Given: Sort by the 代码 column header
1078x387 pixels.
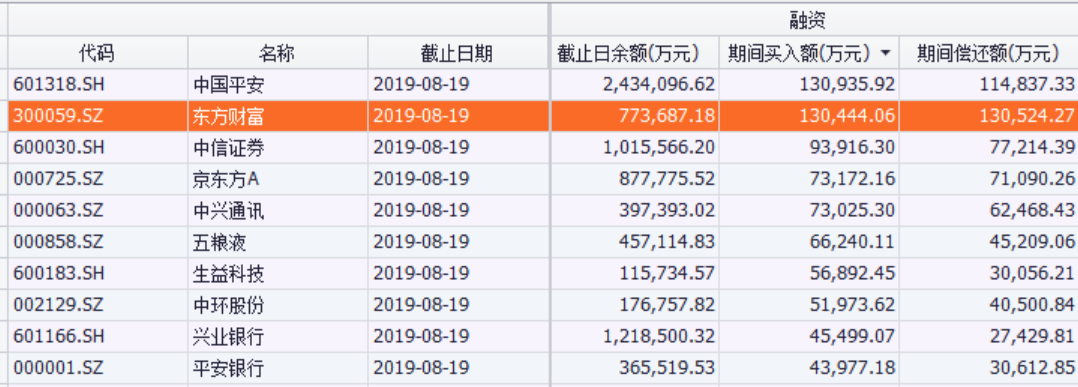Looking at the screenshot, I should pyautogui.click(x=97, y=53).
